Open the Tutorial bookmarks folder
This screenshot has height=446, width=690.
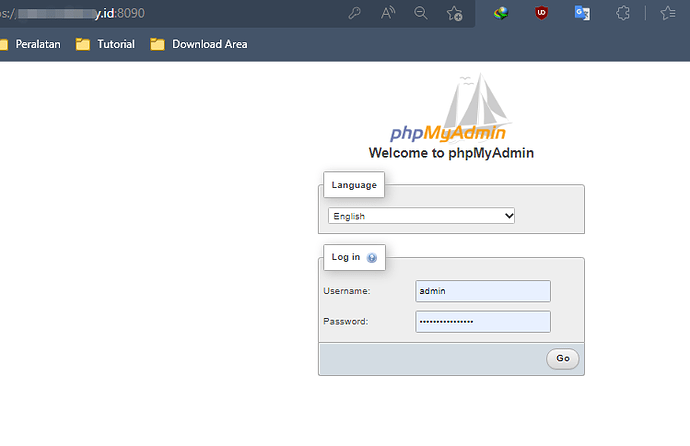tap(105, 44)
